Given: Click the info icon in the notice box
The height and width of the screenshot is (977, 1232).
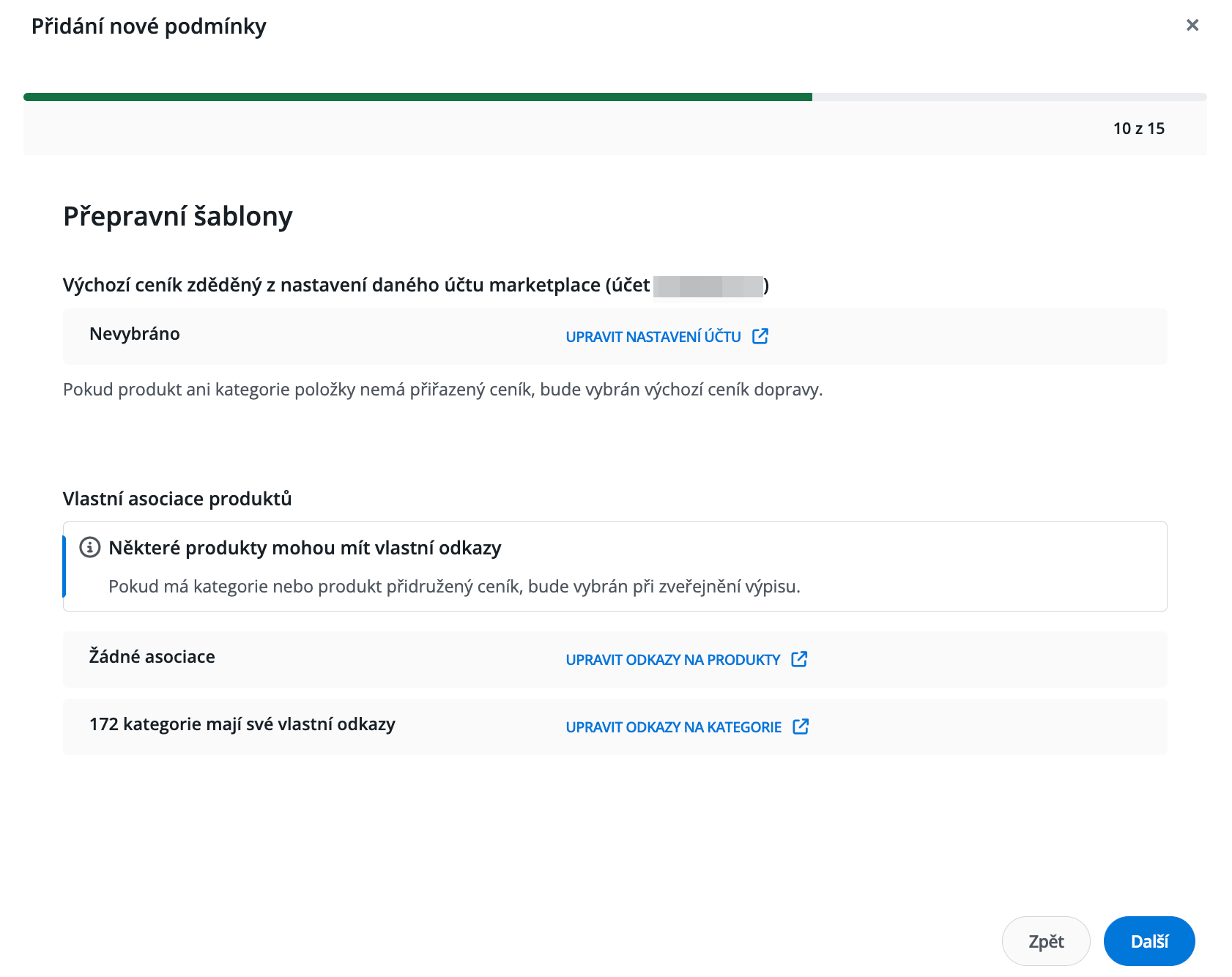Looking at the screenshot, I should pyautogui.click(x=89, y=547).
